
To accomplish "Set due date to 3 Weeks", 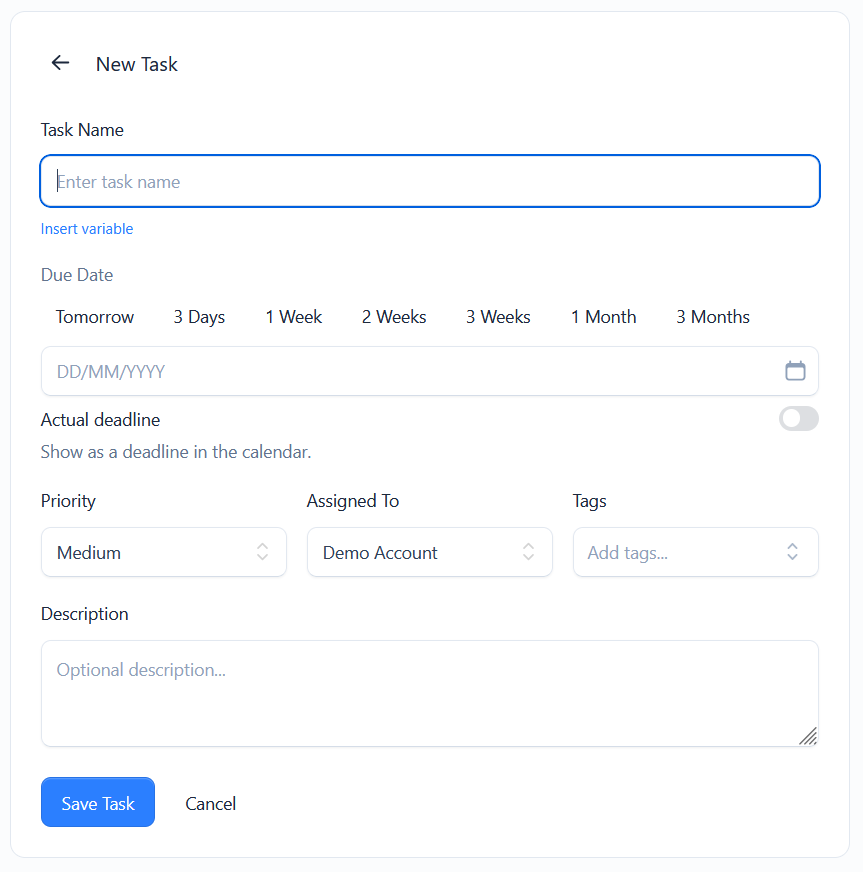I will pyautogui.click(x=498, y=316).
